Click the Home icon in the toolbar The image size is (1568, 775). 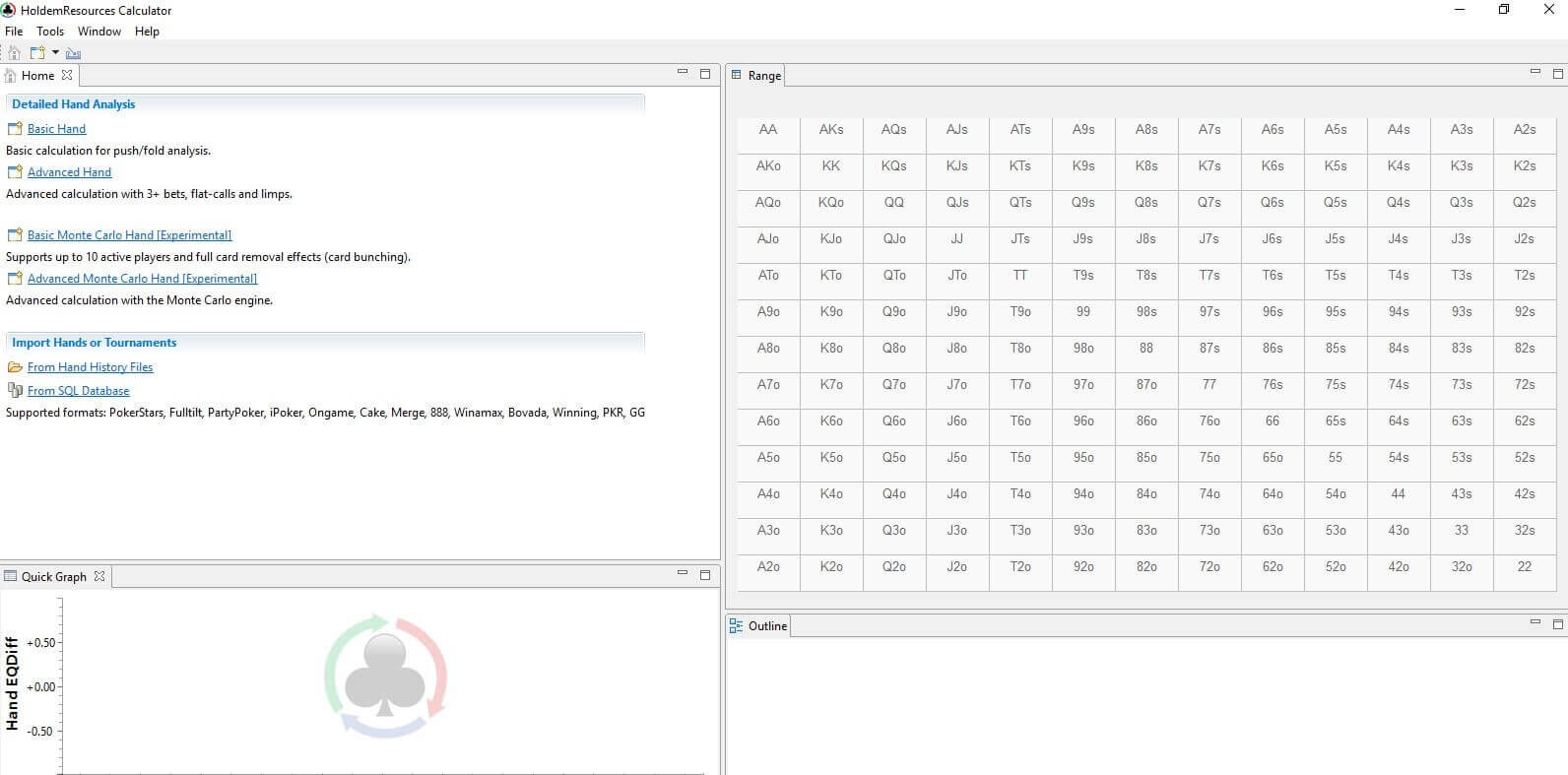click(x=14, y=53)
